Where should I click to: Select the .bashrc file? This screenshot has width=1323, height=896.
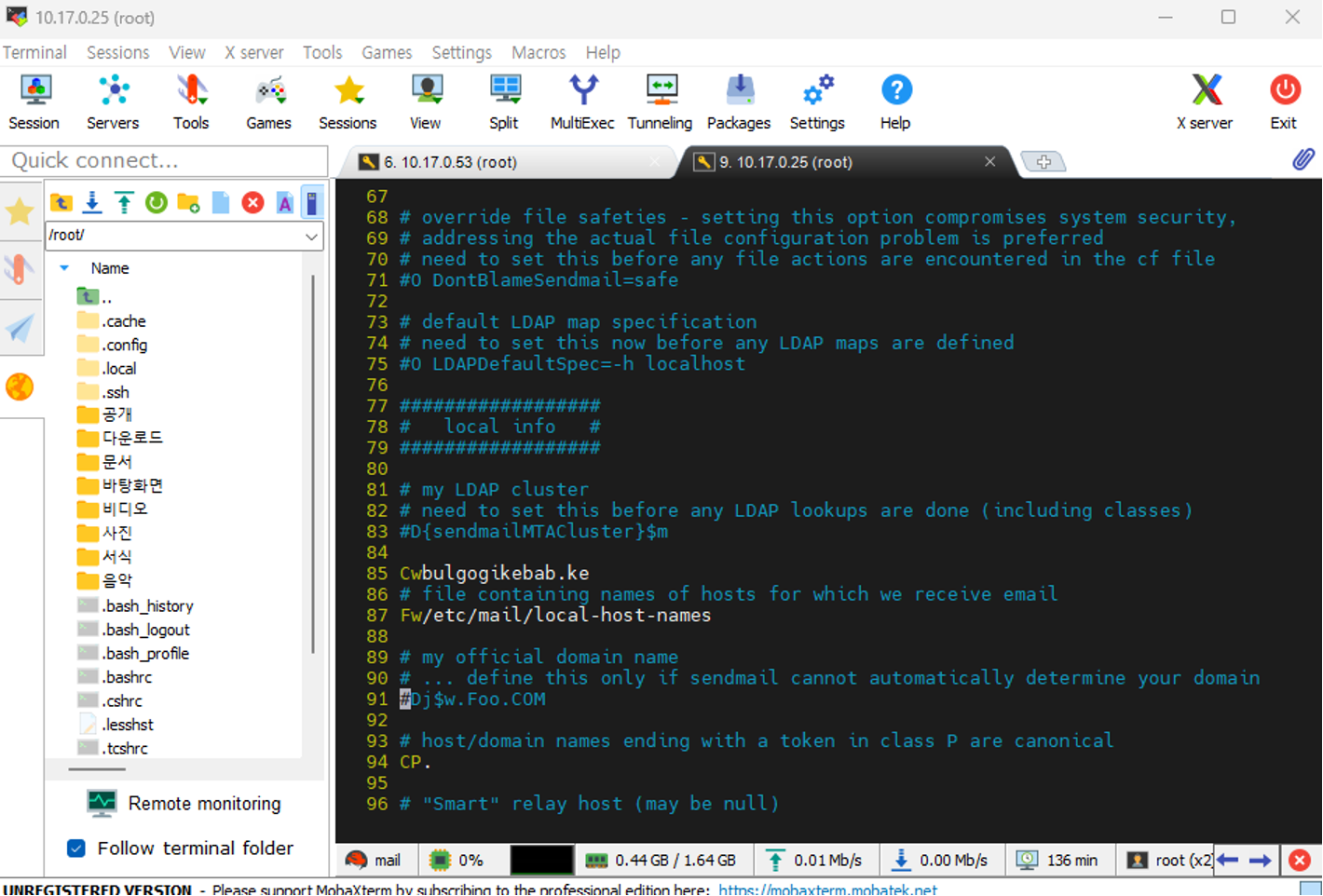[128, 677]
